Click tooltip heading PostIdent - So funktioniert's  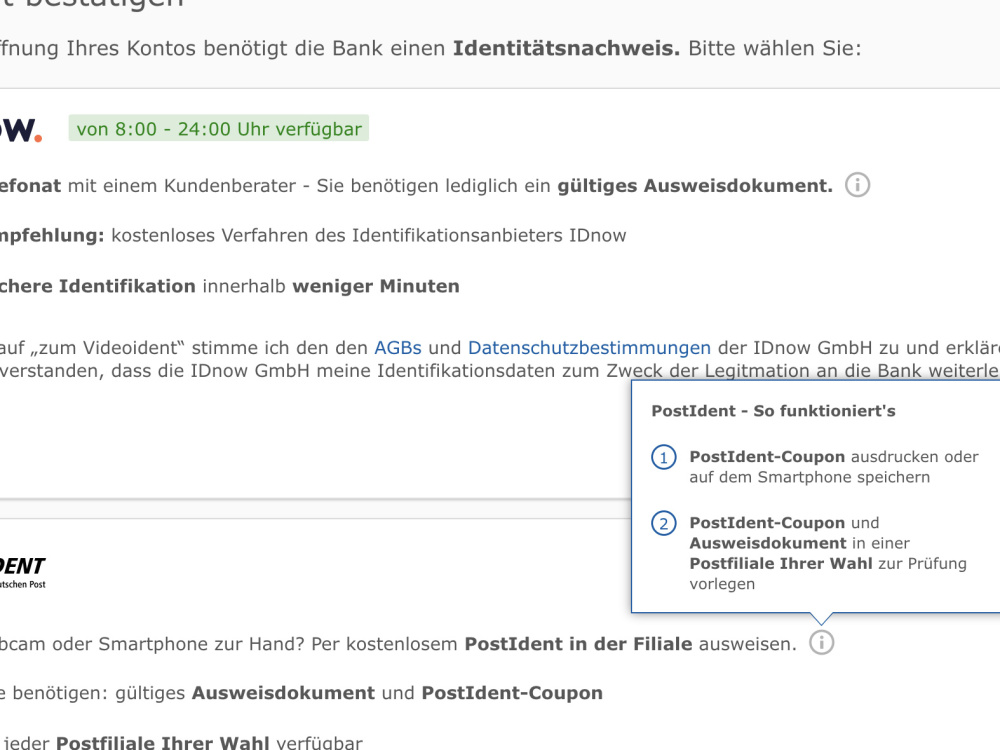(773, 411)
